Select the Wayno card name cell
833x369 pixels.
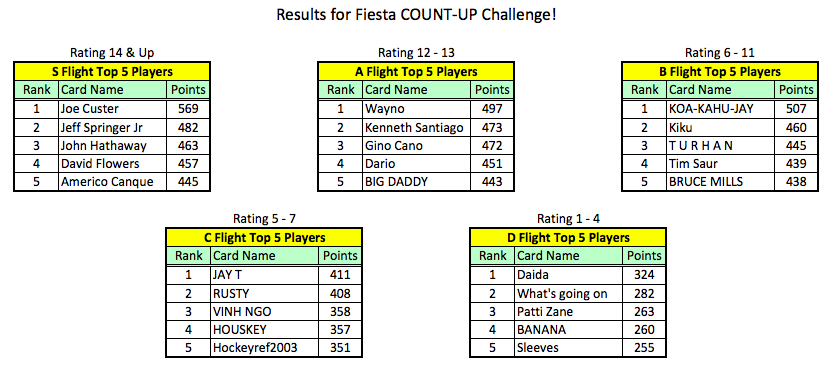point(416,109)
